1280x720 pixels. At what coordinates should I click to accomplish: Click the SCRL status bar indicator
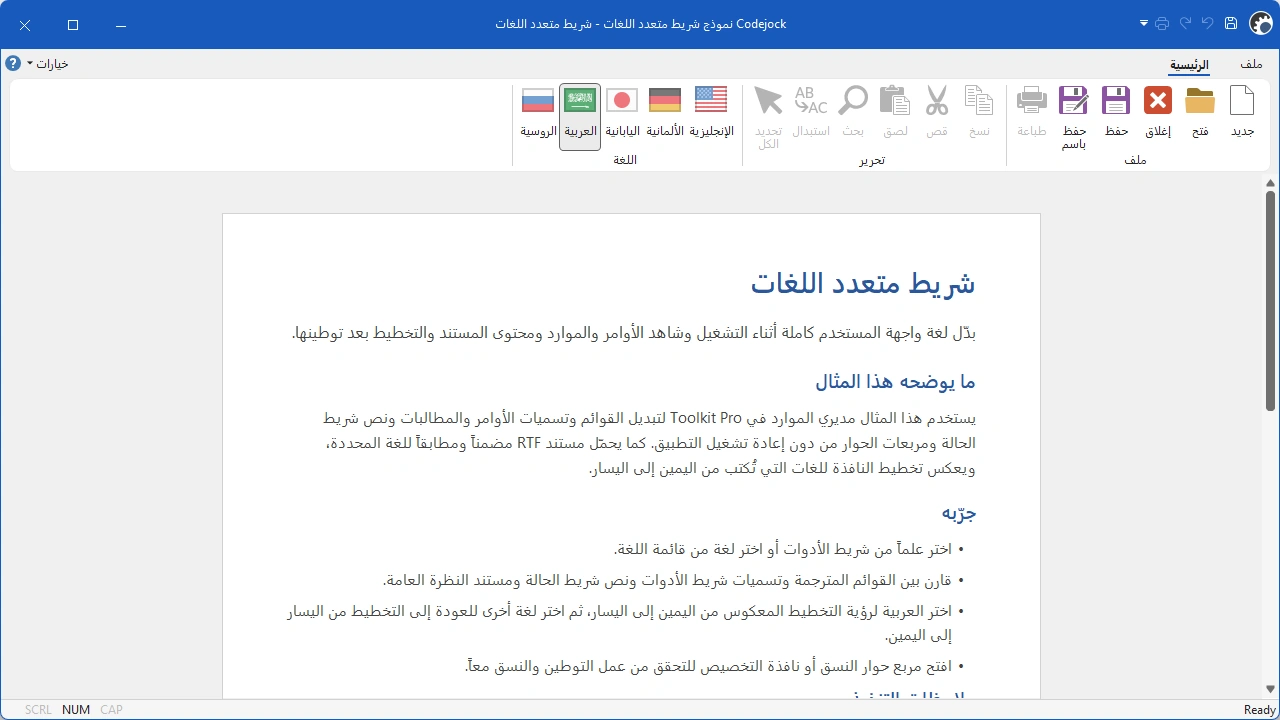[x=38, y=710]
